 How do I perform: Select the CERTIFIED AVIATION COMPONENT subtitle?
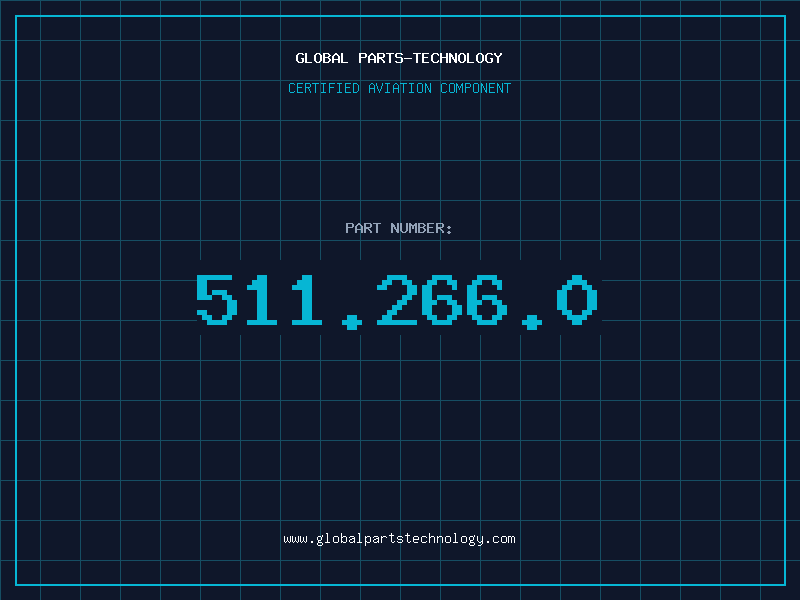pyautogui.click(x=399, y=88)
